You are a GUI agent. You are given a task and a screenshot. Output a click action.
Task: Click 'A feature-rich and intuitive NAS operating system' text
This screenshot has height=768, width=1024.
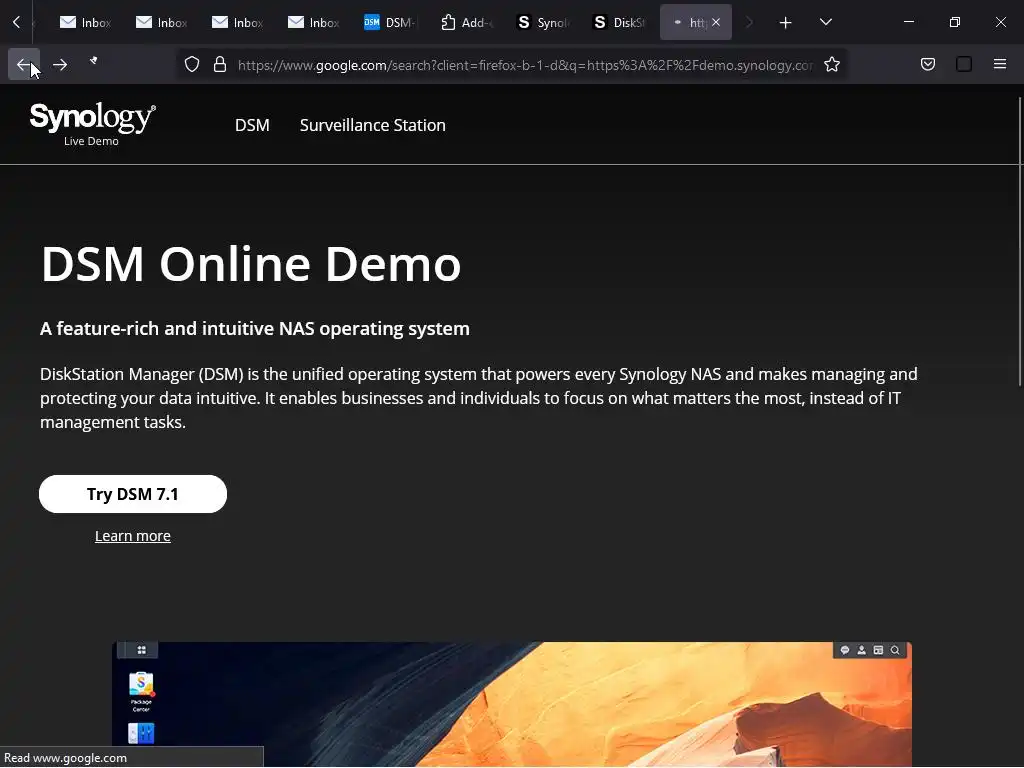click(x=255, y=328)
